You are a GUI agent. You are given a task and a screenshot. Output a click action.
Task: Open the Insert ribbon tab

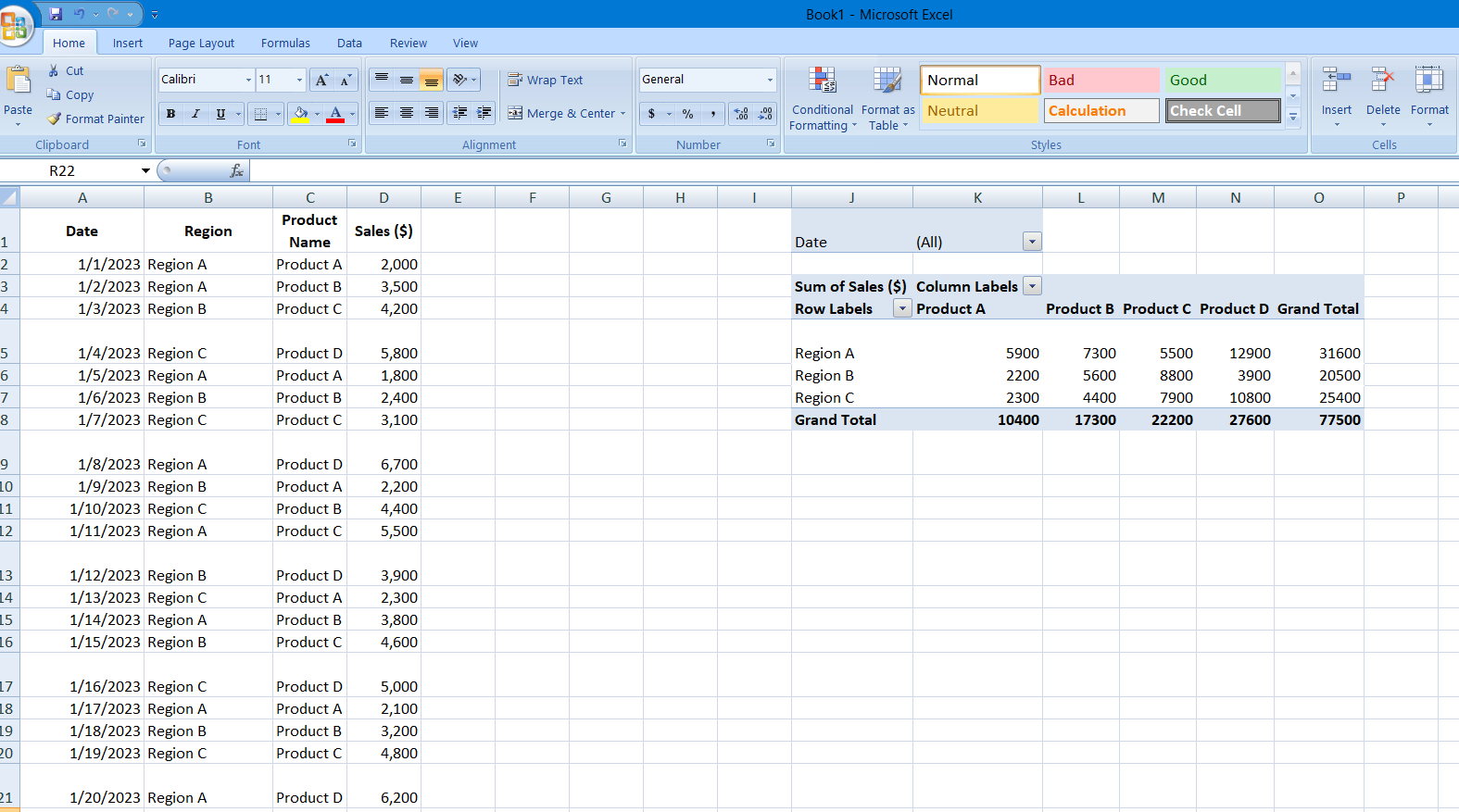(x=128, y=43)
